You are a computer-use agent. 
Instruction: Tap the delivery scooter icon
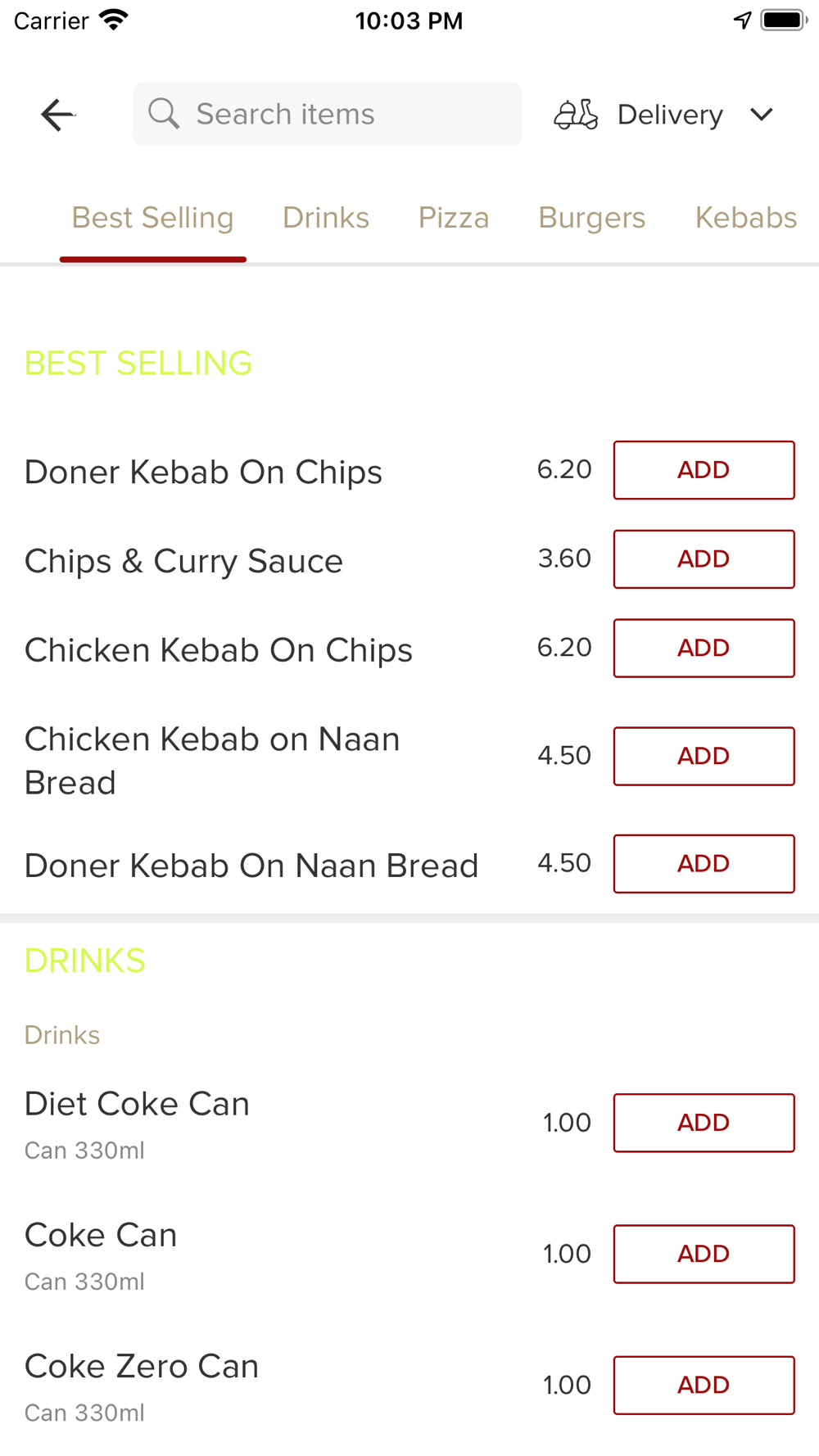coord(576,115)
